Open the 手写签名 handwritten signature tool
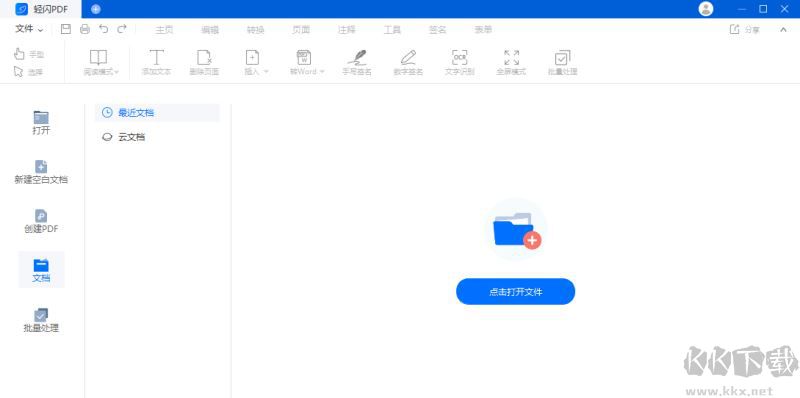This screenshot has height=398, width=800. pyautogui.click(x=357, y=63)
